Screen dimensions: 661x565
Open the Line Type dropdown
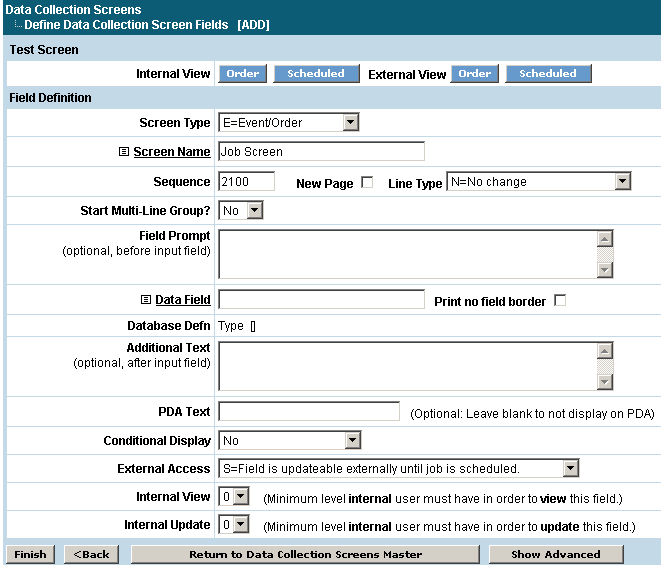point(539,182)
